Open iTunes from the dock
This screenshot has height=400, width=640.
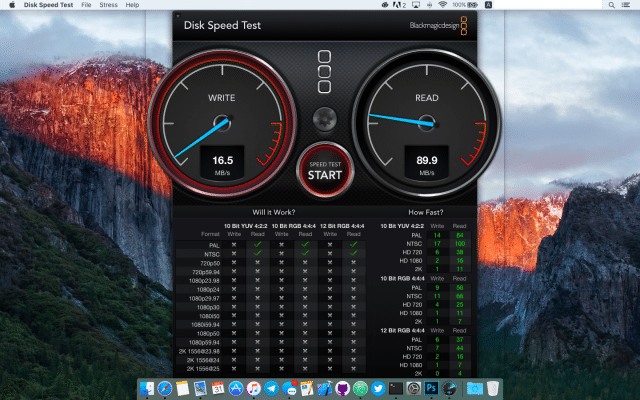point(253,388)
